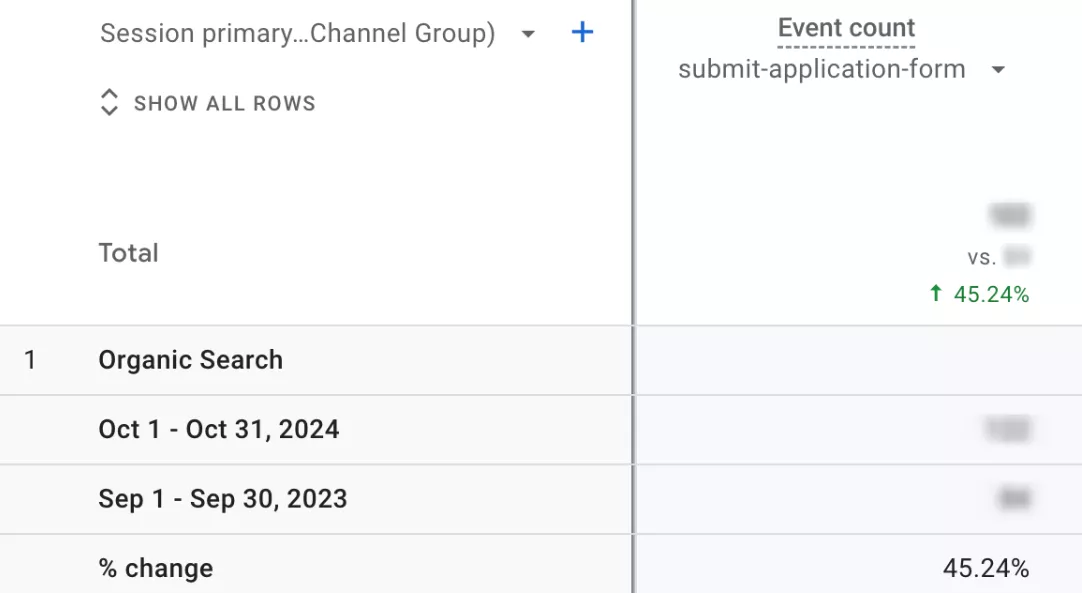The height and width of the screenshot is (593, 1082).
Task: Select the % change row label
Action: [x=155, y=568]
